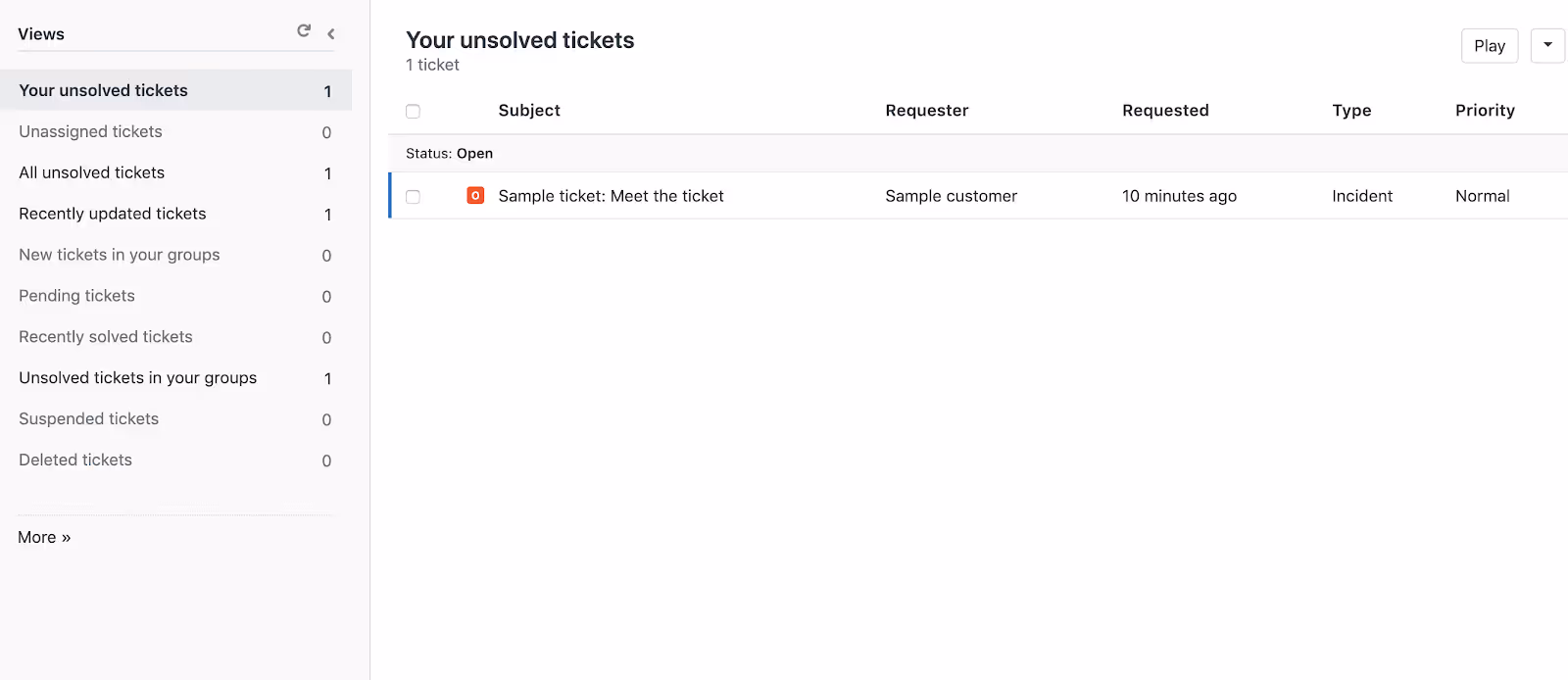The height and width of the screenshot is (680, 1568).
Task: Collapse the Views pane using the chevron
Action: tap(330, 32)
